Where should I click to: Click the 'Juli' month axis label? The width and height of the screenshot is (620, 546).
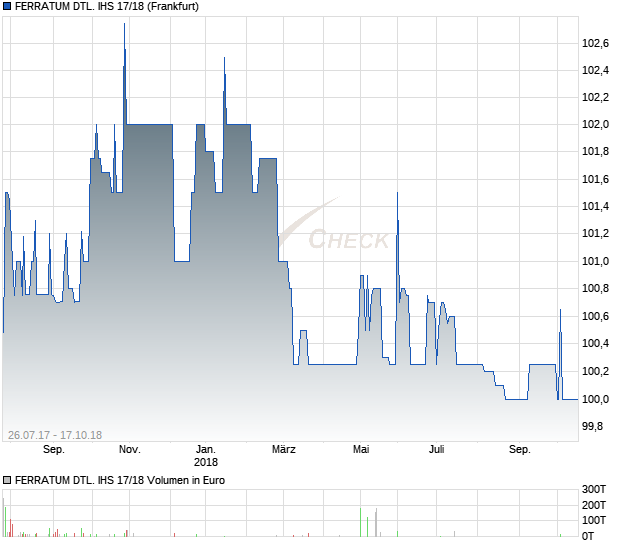point(437,450)
